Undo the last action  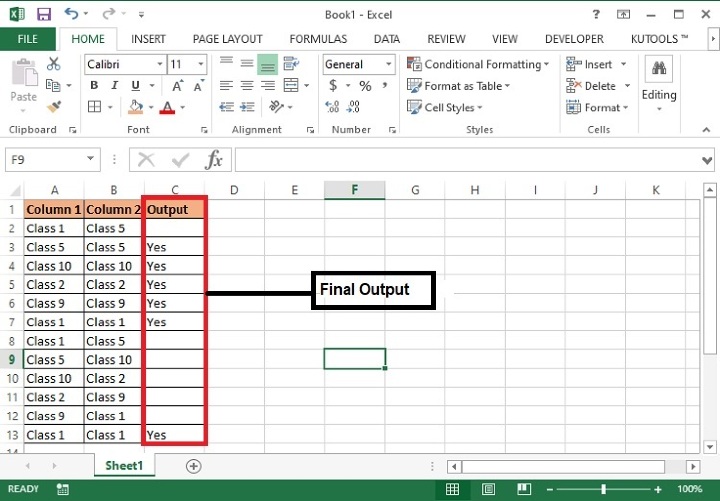[x=71, y=14]
